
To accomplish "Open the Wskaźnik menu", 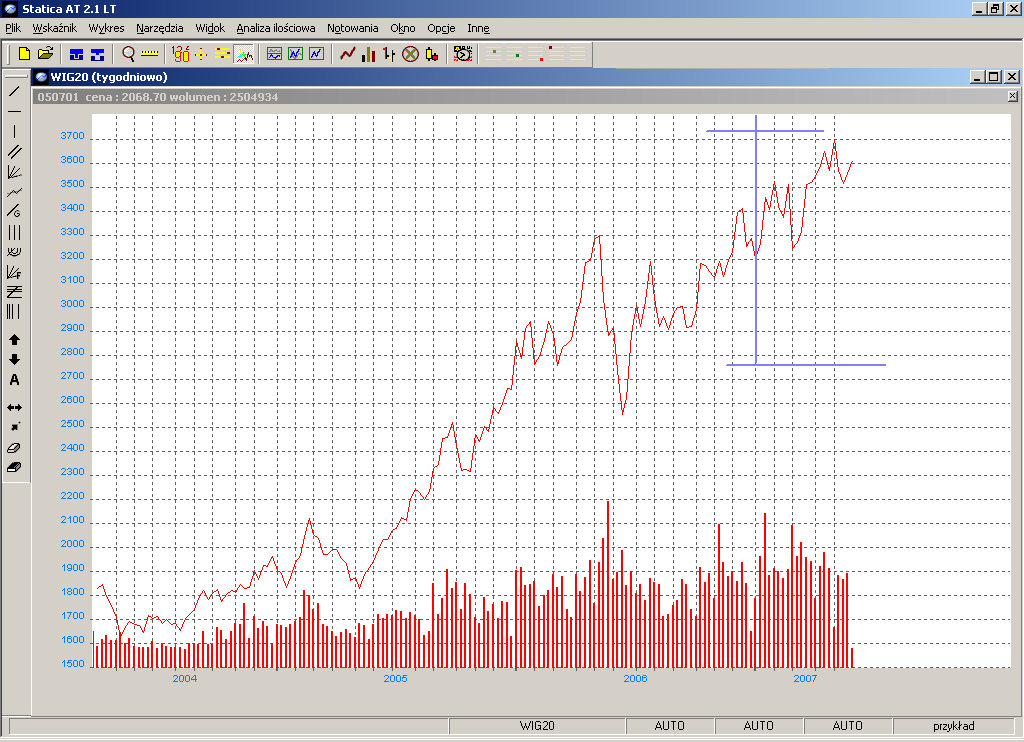I will 54,28.
